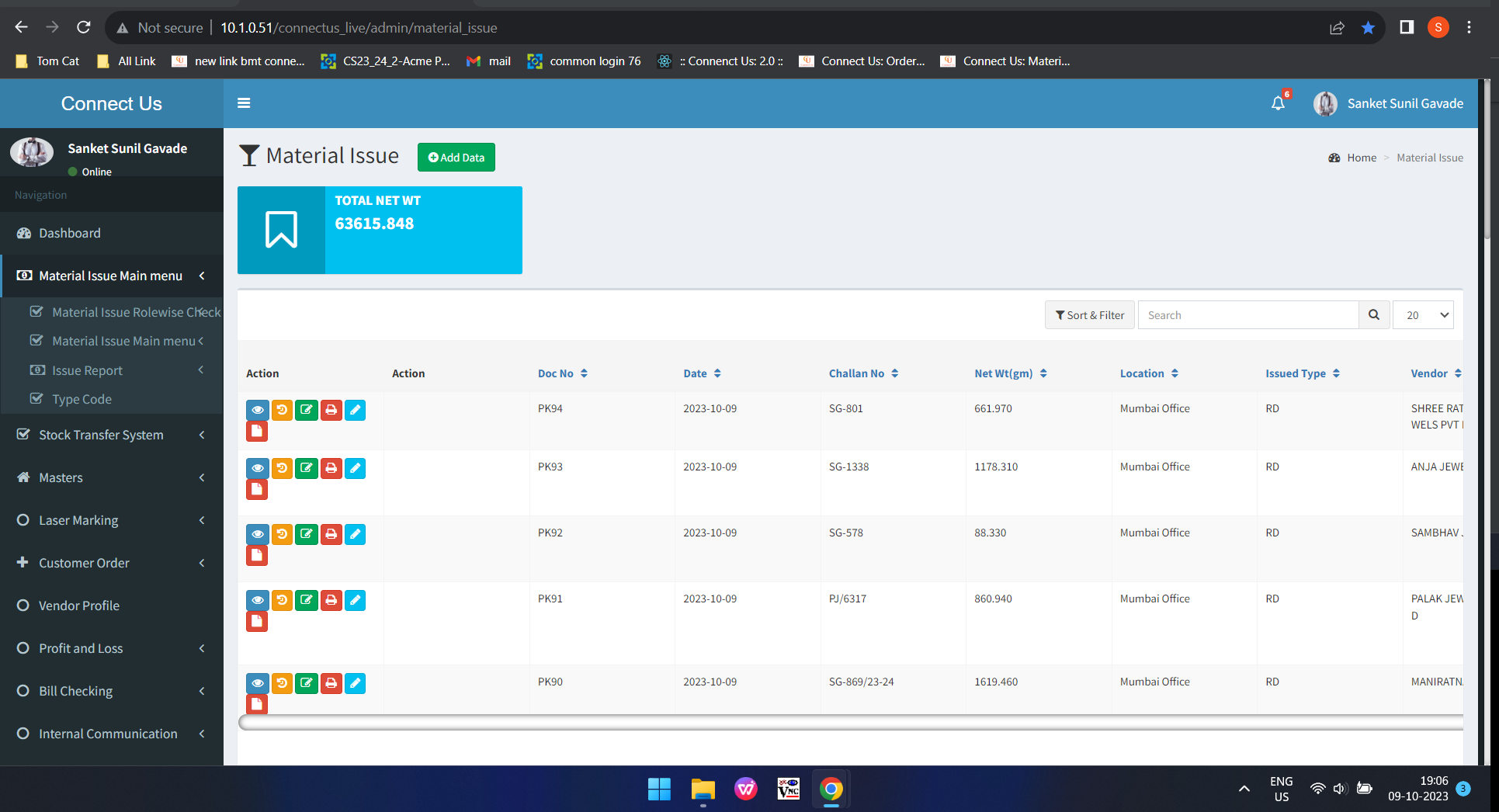Print the PK92 material issue

pos(331,534)
